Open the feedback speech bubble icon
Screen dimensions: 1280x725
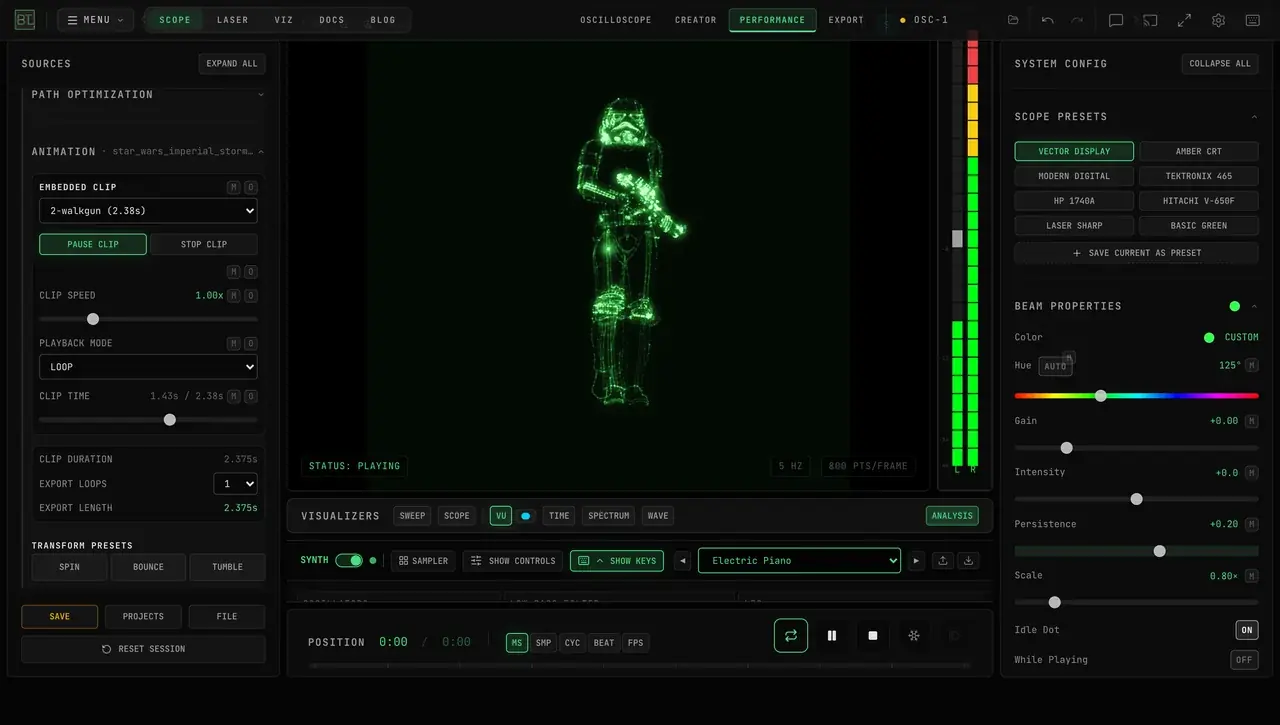click(x=1116, y=20)
